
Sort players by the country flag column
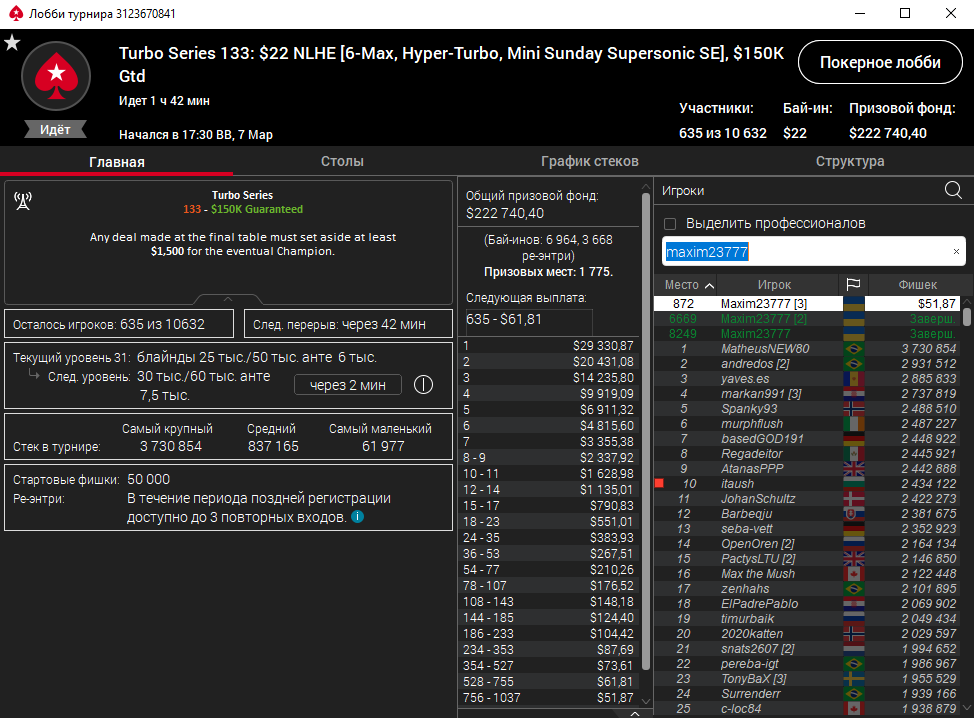pyautogui.click(x=853, y=284)
